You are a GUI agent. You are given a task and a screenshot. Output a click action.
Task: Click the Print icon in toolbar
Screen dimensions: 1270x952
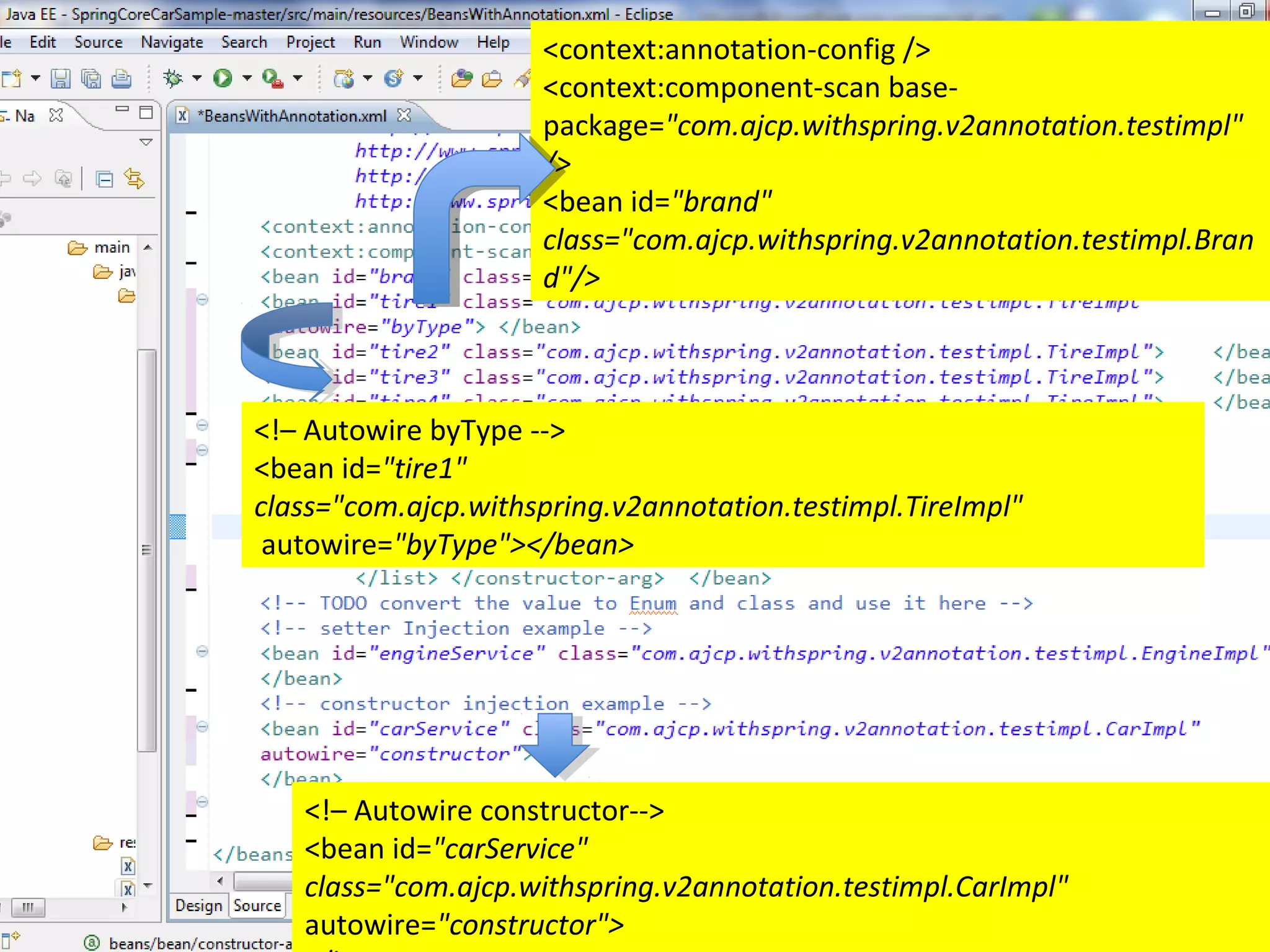122,78
